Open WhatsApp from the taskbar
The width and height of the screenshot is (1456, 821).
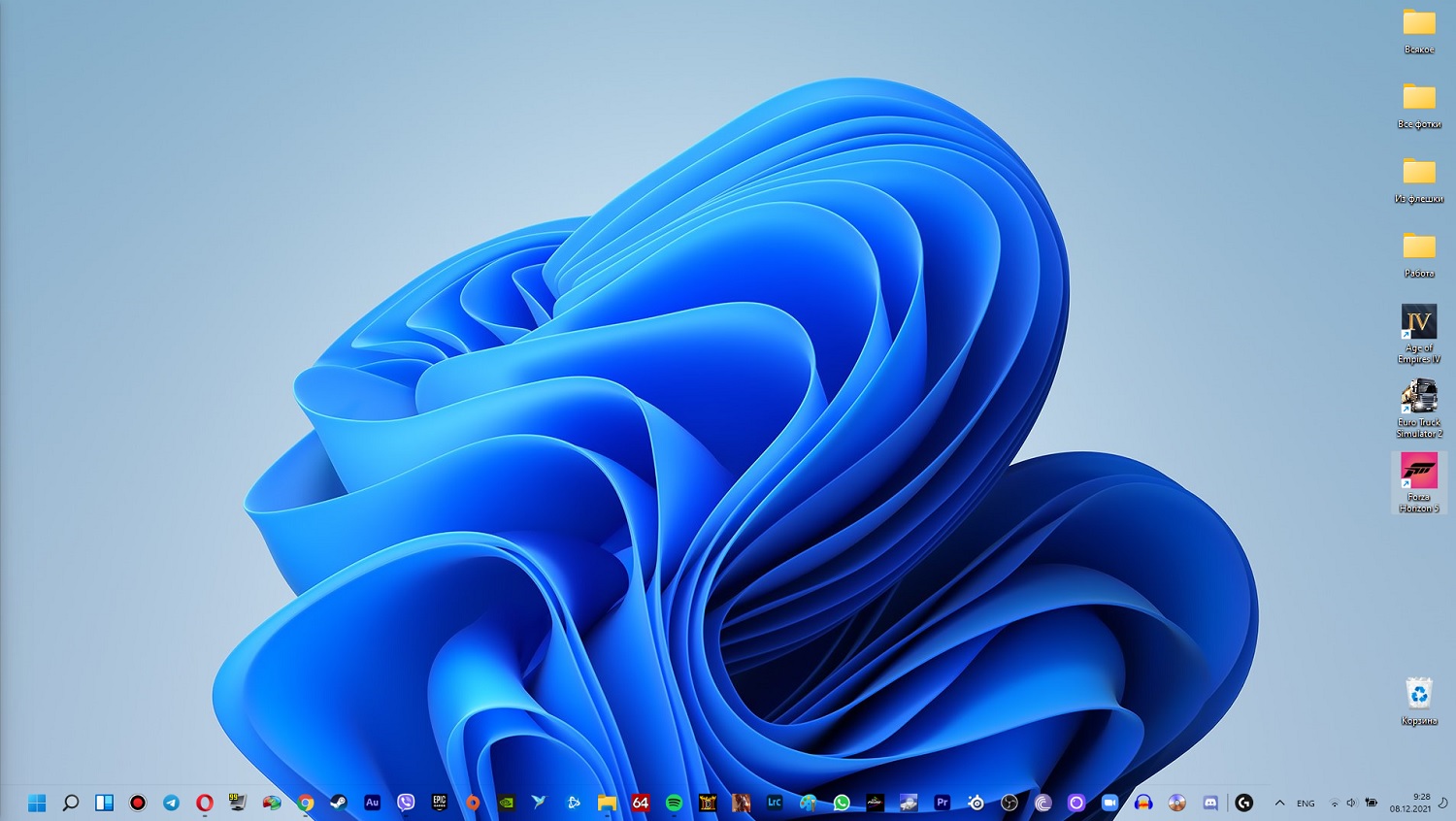pos(842,803)
